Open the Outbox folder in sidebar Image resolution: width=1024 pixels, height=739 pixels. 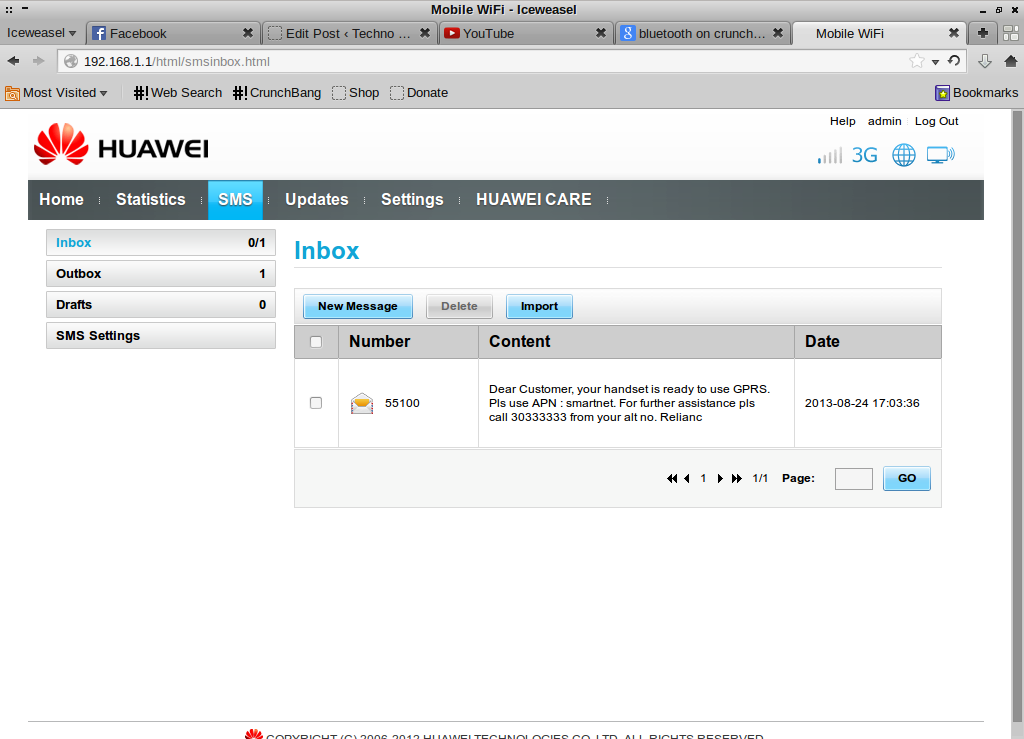pyautogui.click(x=160, y=274)
